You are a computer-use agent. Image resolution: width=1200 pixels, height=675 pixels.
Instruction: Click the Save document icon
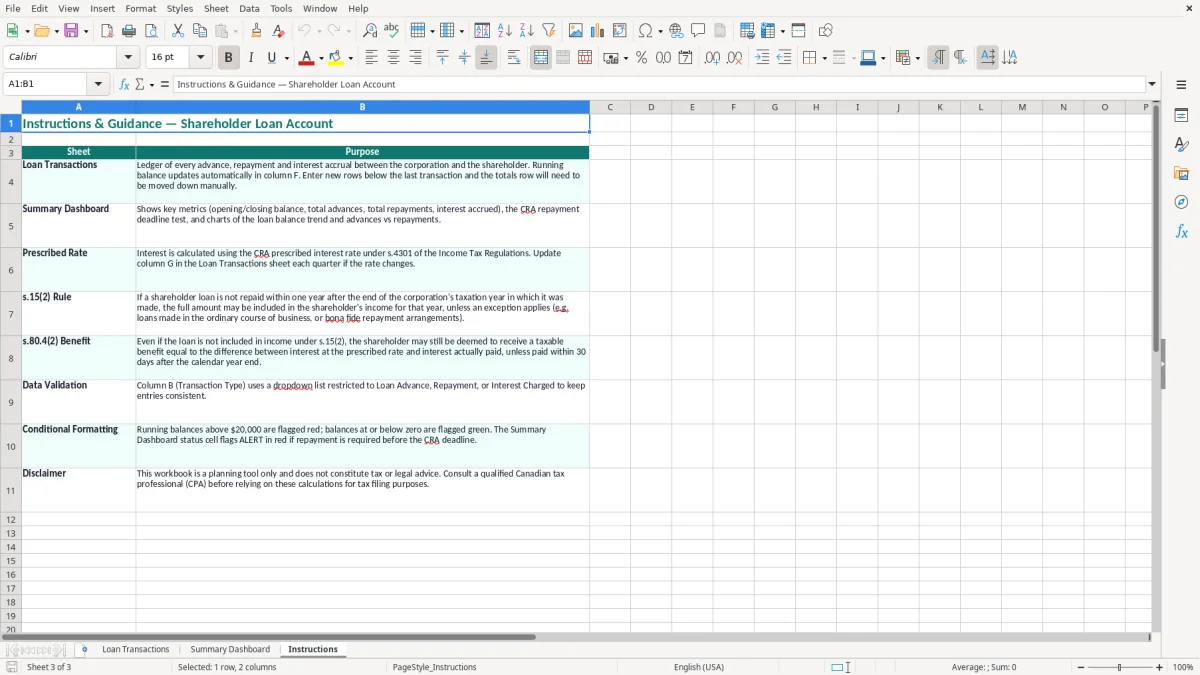click(71, 31)
